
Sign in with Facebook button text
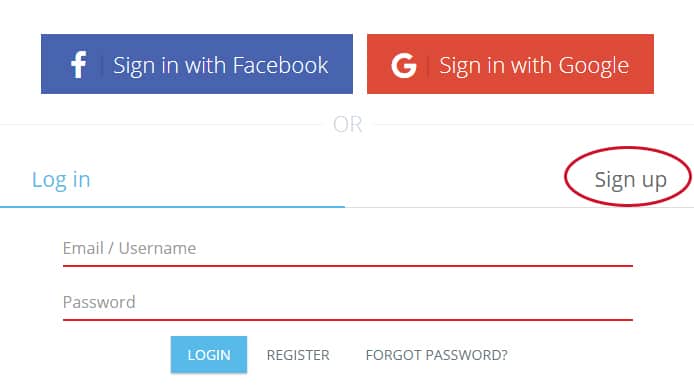coord(220,66)
